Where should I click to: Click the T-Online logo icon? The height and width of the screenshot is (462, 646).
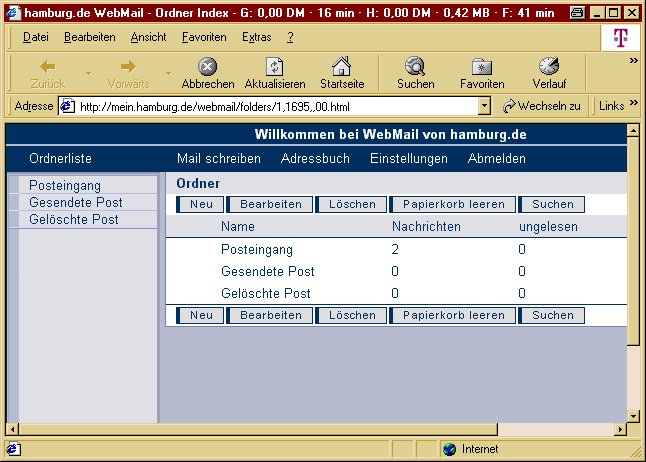click(620, 37)
